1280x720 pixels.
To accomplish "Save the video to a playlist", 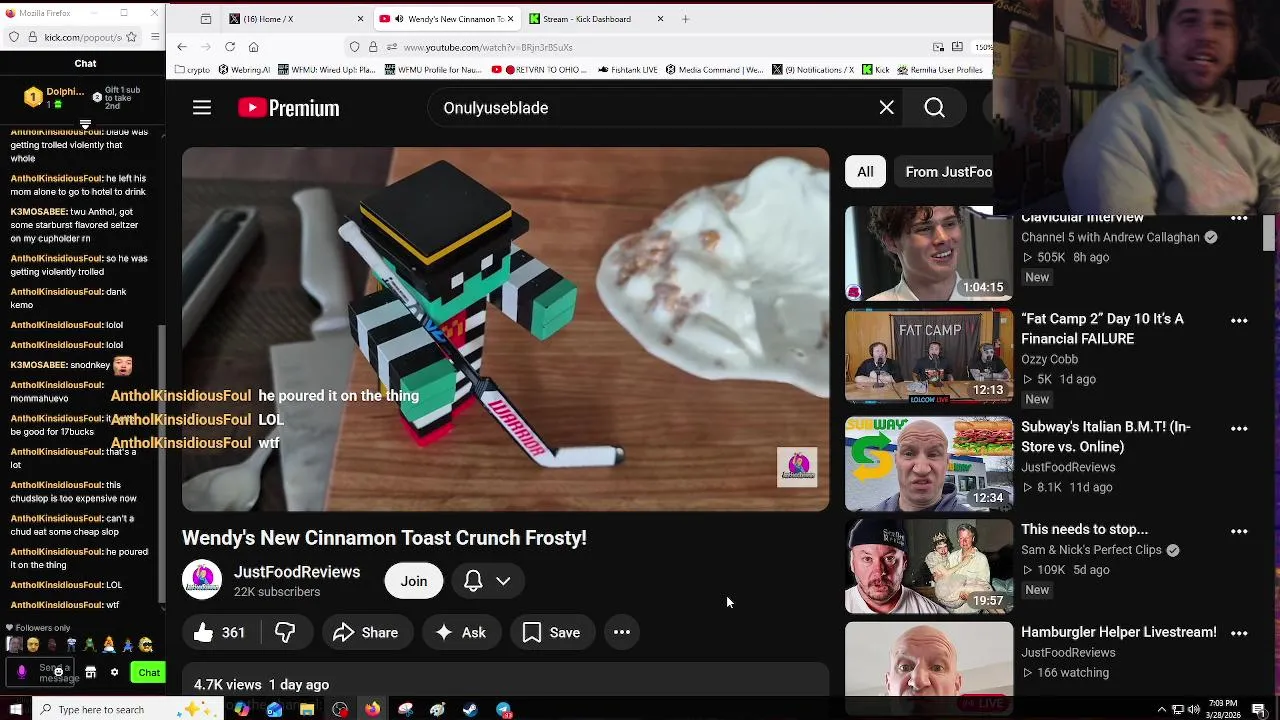I will [x=551, y=632].
